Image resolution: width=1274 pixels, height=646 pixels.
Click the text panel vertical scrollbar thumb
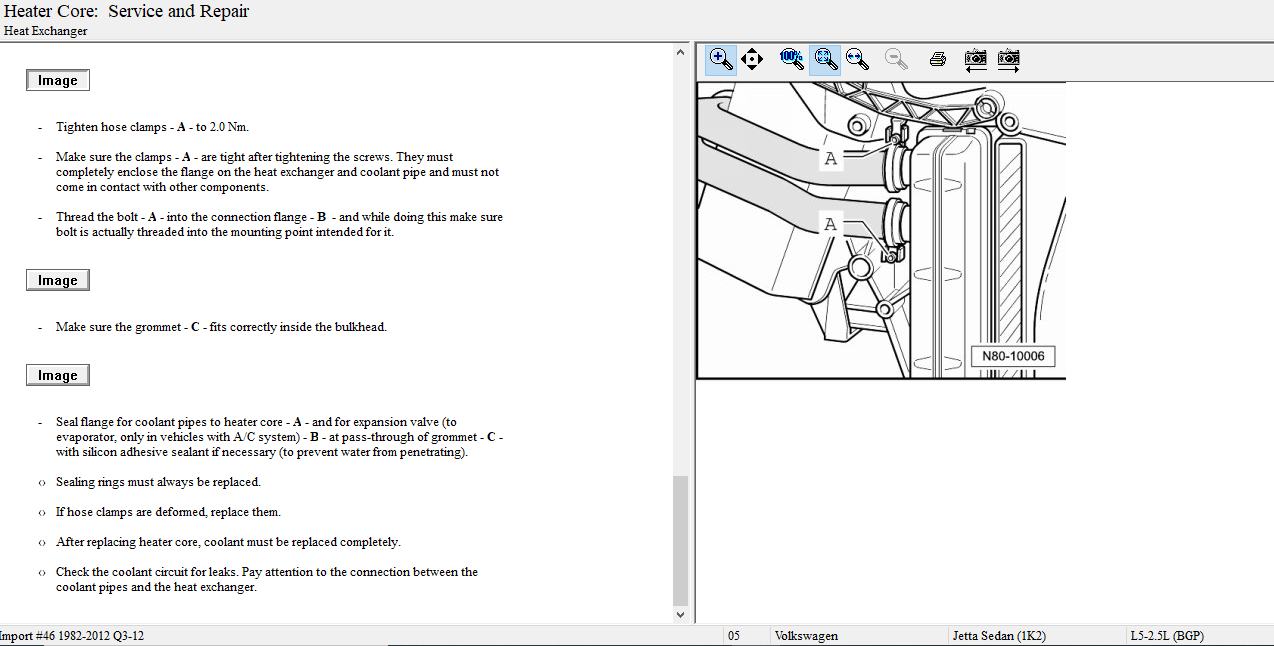[681, 540]
